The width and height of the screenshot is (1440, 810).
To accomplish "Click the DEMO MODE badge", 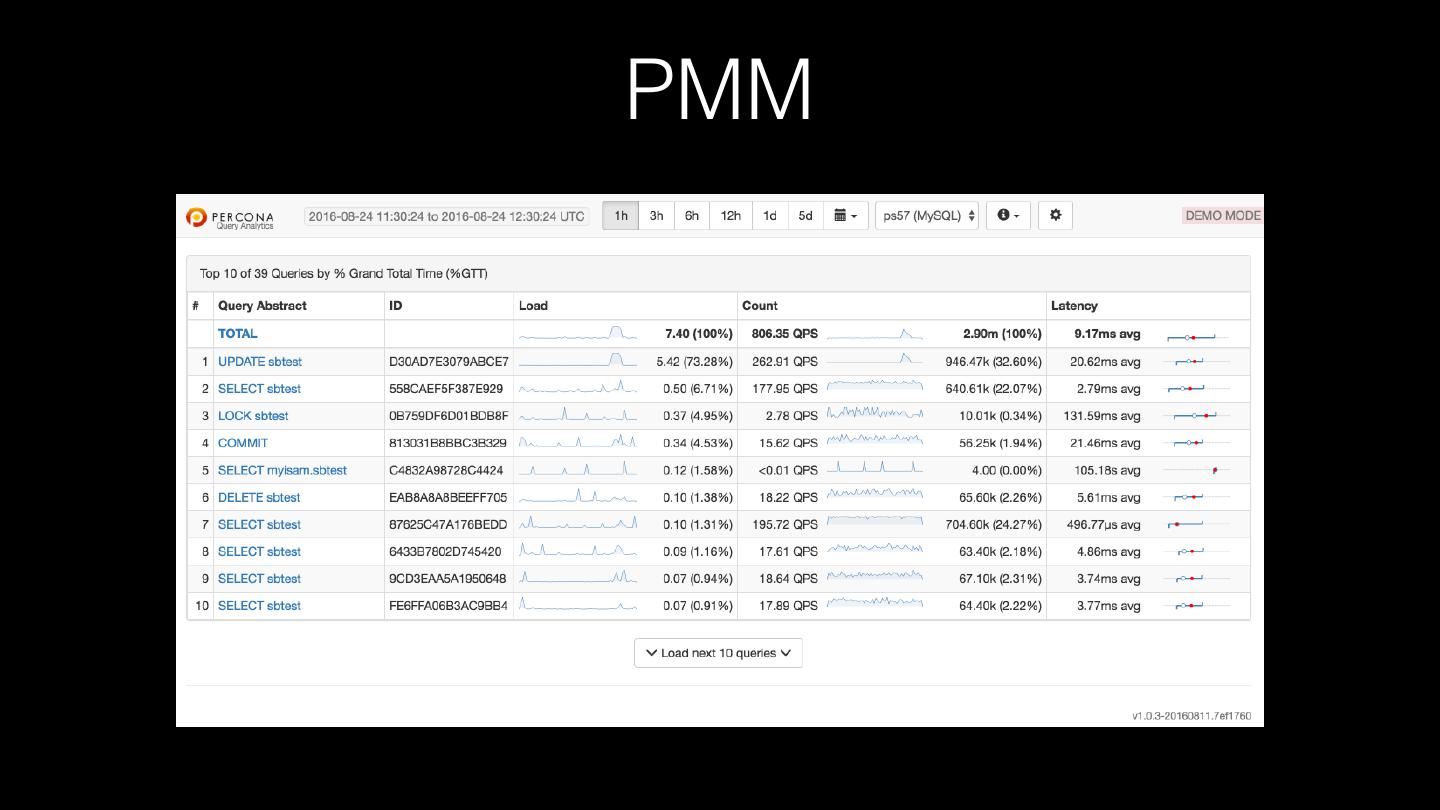I will 1223,215.
